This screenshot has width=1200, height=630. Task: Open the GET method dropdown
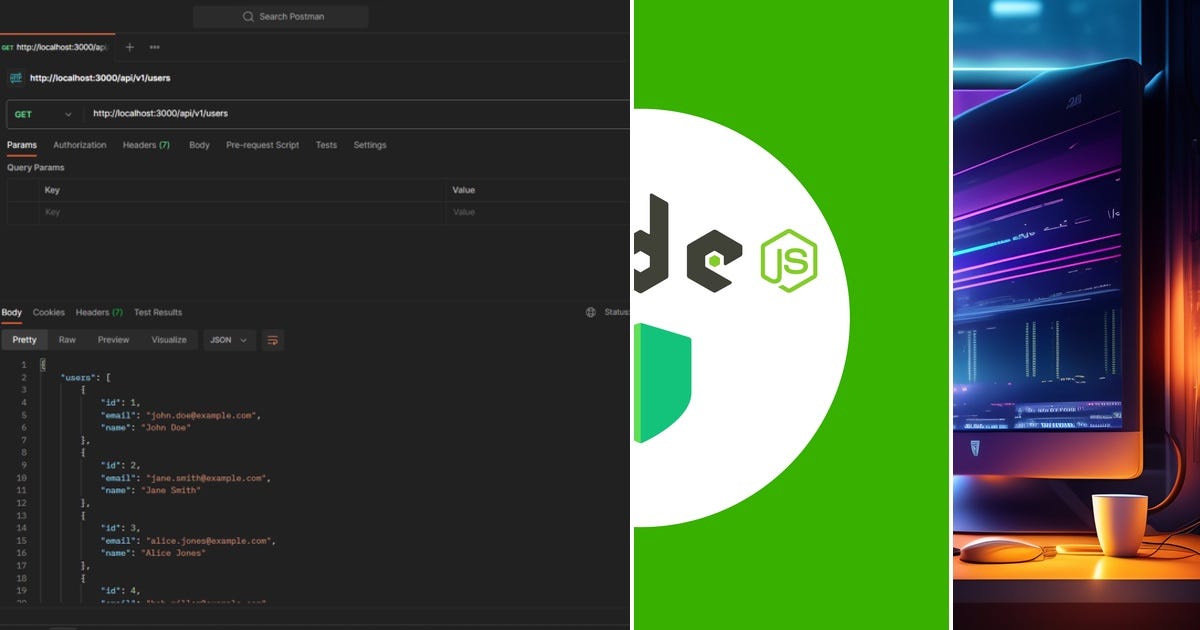click(44, 114)
